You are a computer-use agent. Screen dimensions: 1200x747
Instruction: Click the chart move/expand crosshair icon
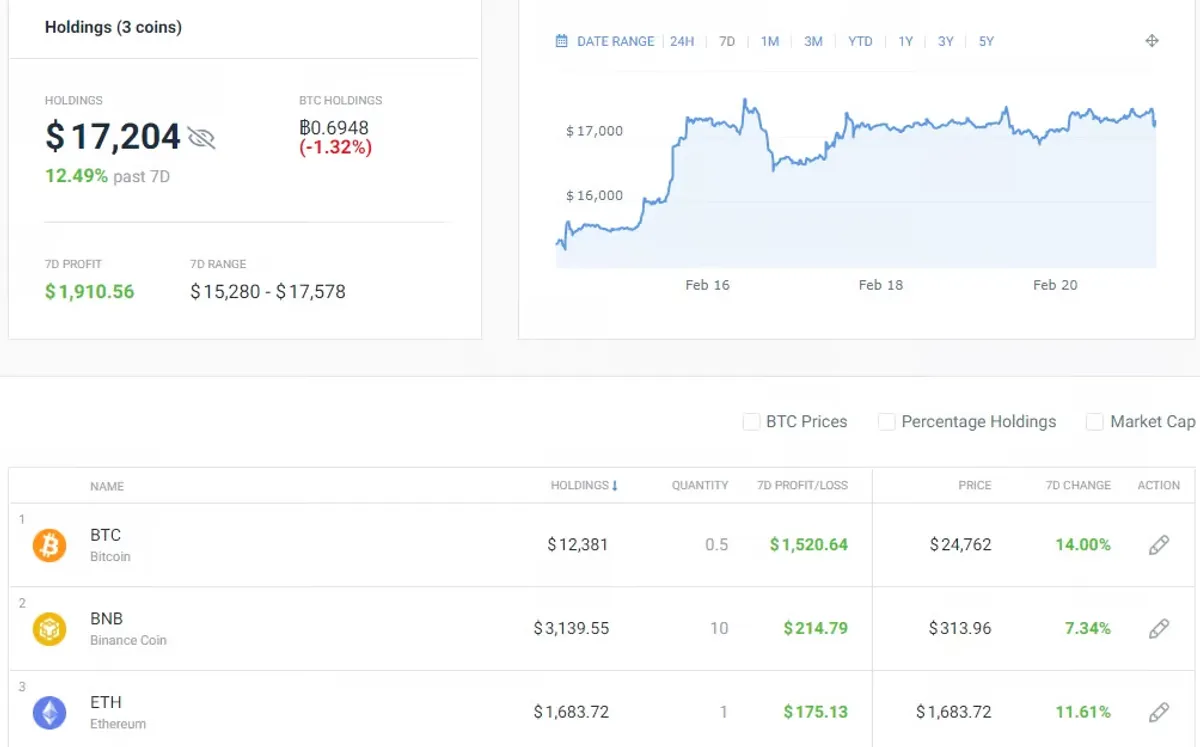(1152, 41)
